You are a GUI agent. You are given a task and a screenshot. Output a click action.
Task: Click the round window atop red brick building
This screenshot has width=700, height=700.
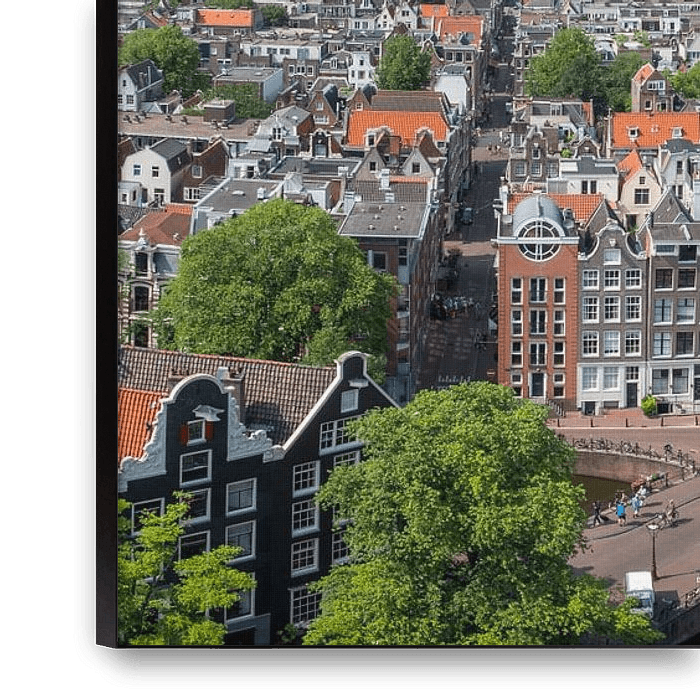(539, 240)
